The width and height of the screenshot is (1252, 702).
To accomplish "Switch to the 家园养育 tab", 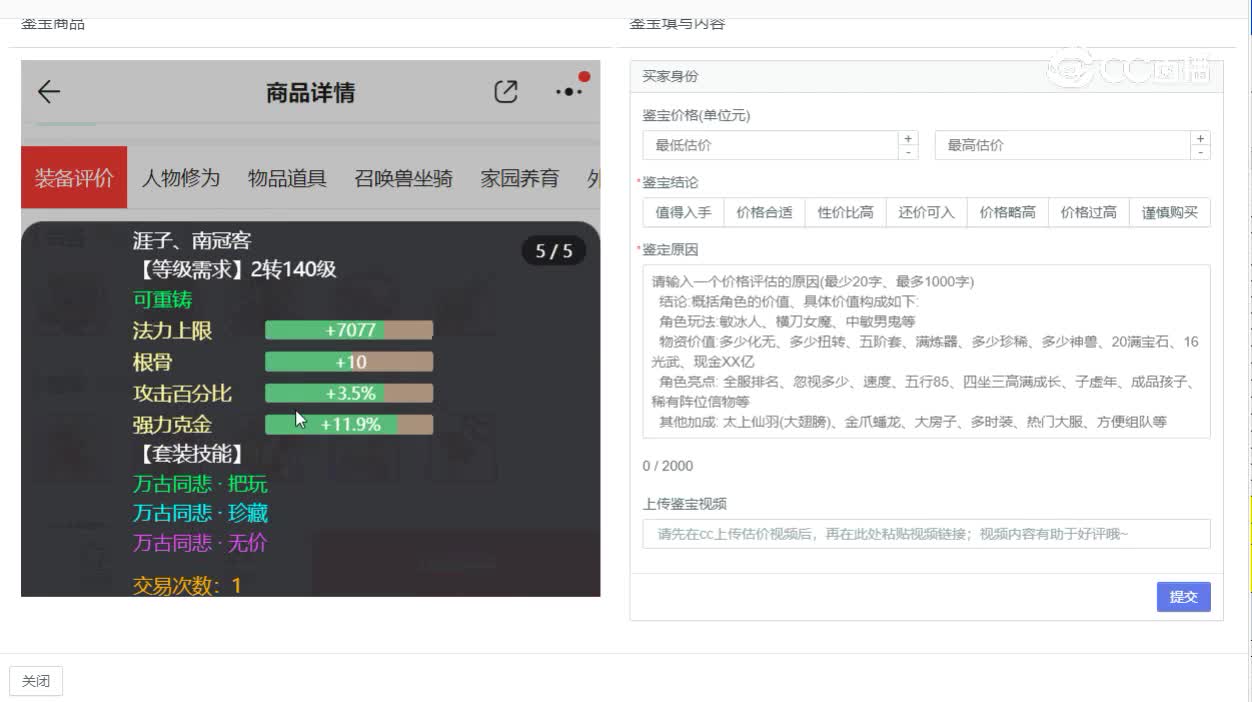I will (519, 178).
